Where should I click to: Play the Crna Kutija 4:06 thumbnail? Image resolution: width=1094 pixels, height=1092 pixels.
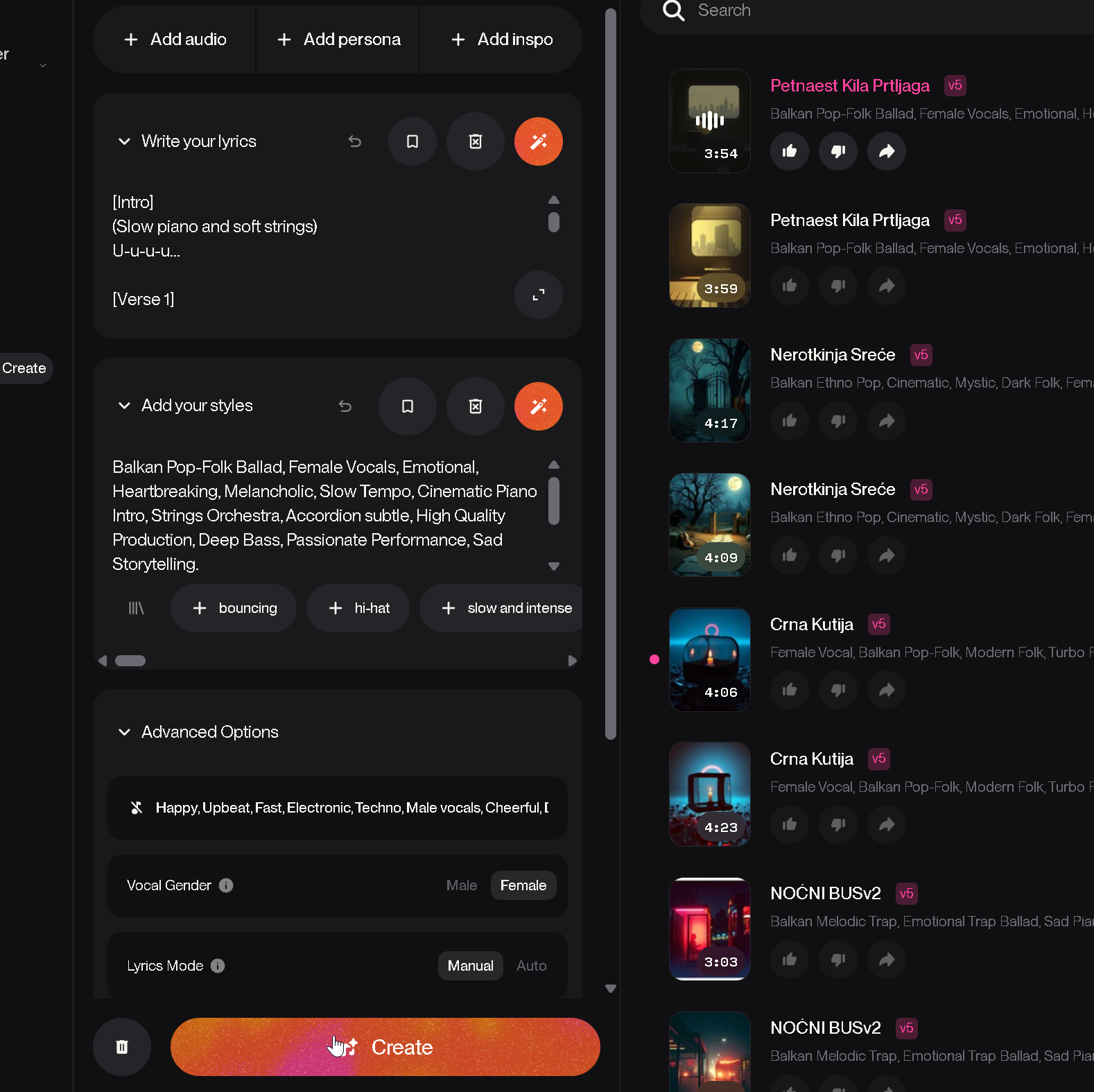[x=709, y=659]
